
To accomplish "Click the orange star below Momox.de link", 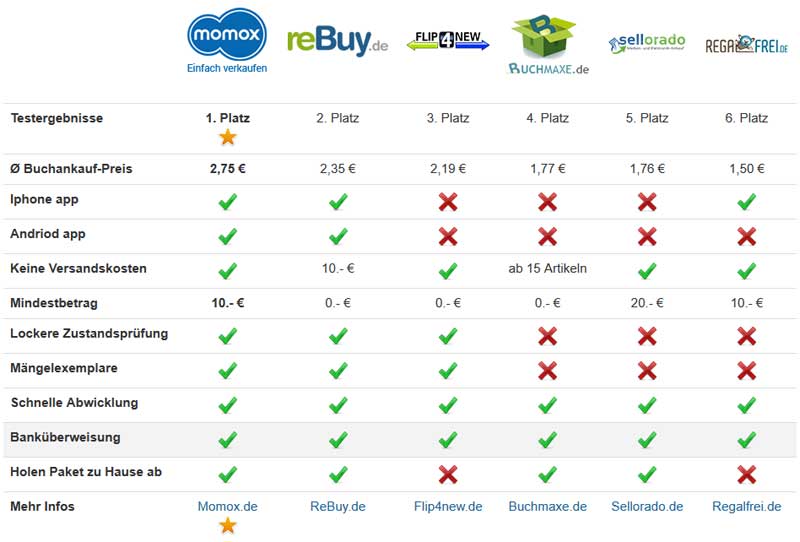I will (228, 525).
